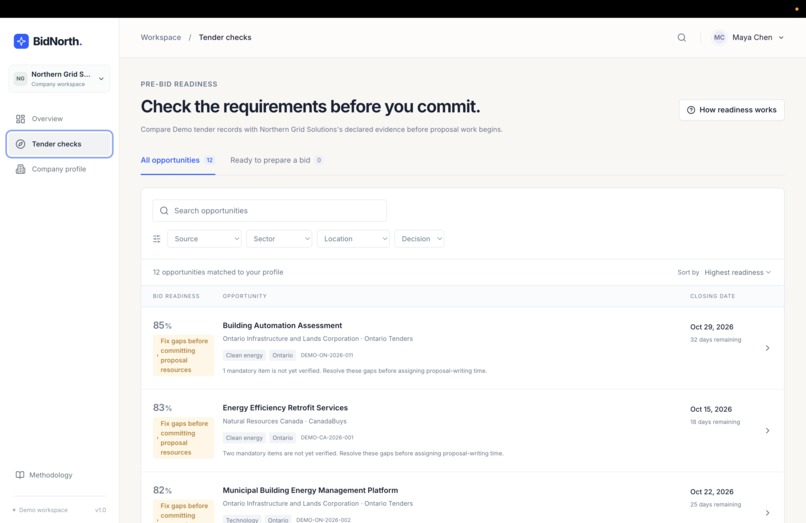Click the 83% readiness score
Viewport: 806px width, 523px height.
coord(162,408)
